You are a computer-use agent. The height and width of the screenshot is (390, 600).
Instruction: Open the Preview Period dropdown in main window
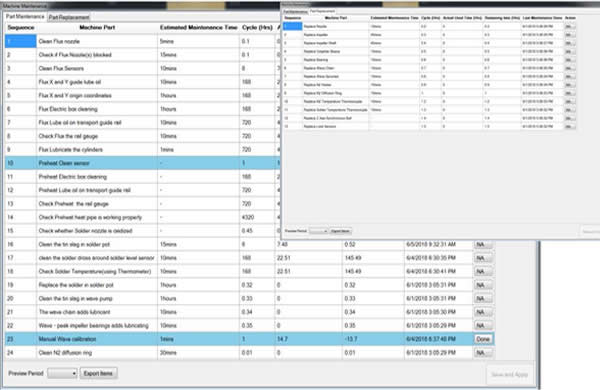pos(62,373)
